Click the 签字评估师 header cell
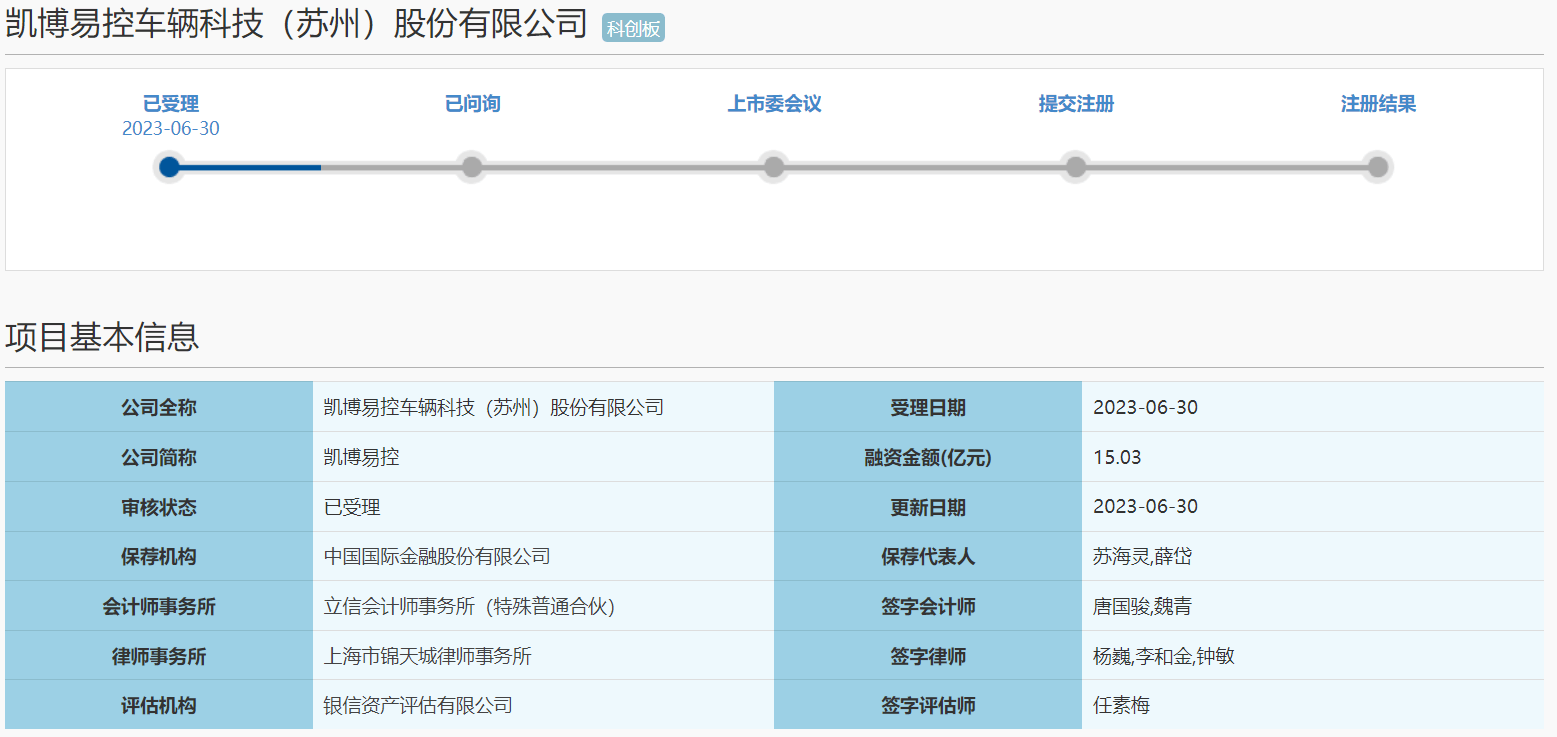The width and height of the screenshot is (1557, 737). tap(928, 705)
